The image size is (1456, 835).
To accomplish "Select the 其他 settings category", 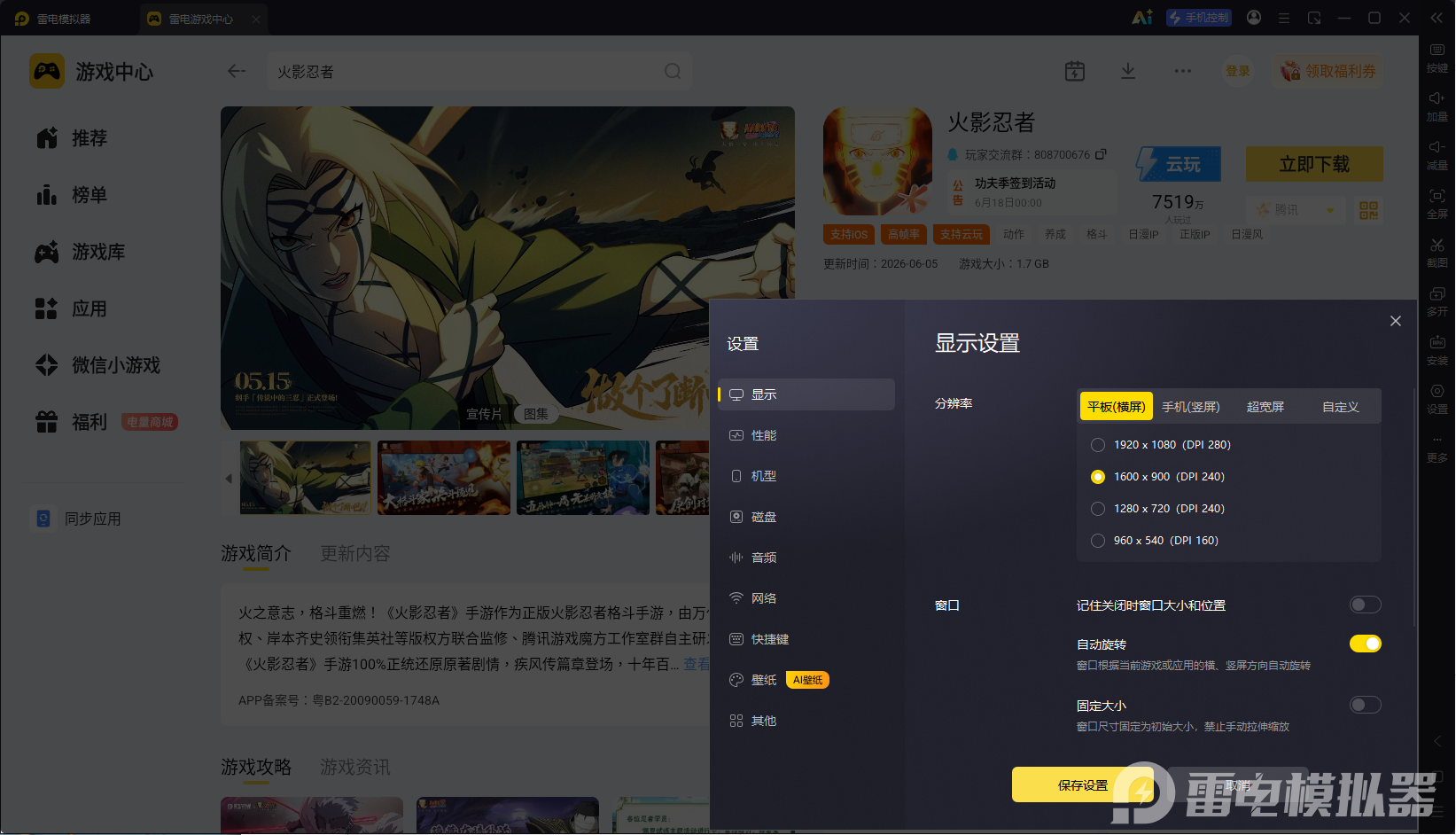I will pos(806,721).
